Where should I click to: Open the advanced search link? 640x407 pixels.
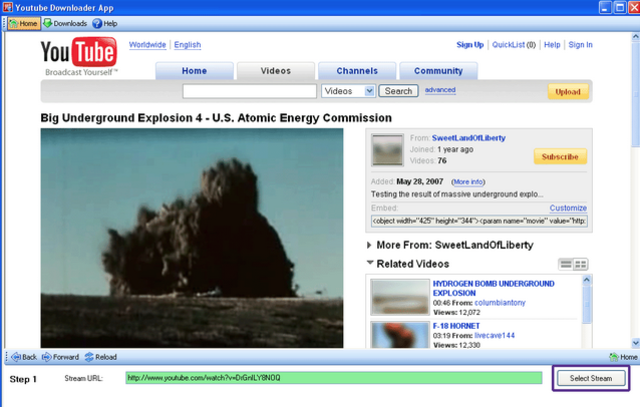[440, 90]
